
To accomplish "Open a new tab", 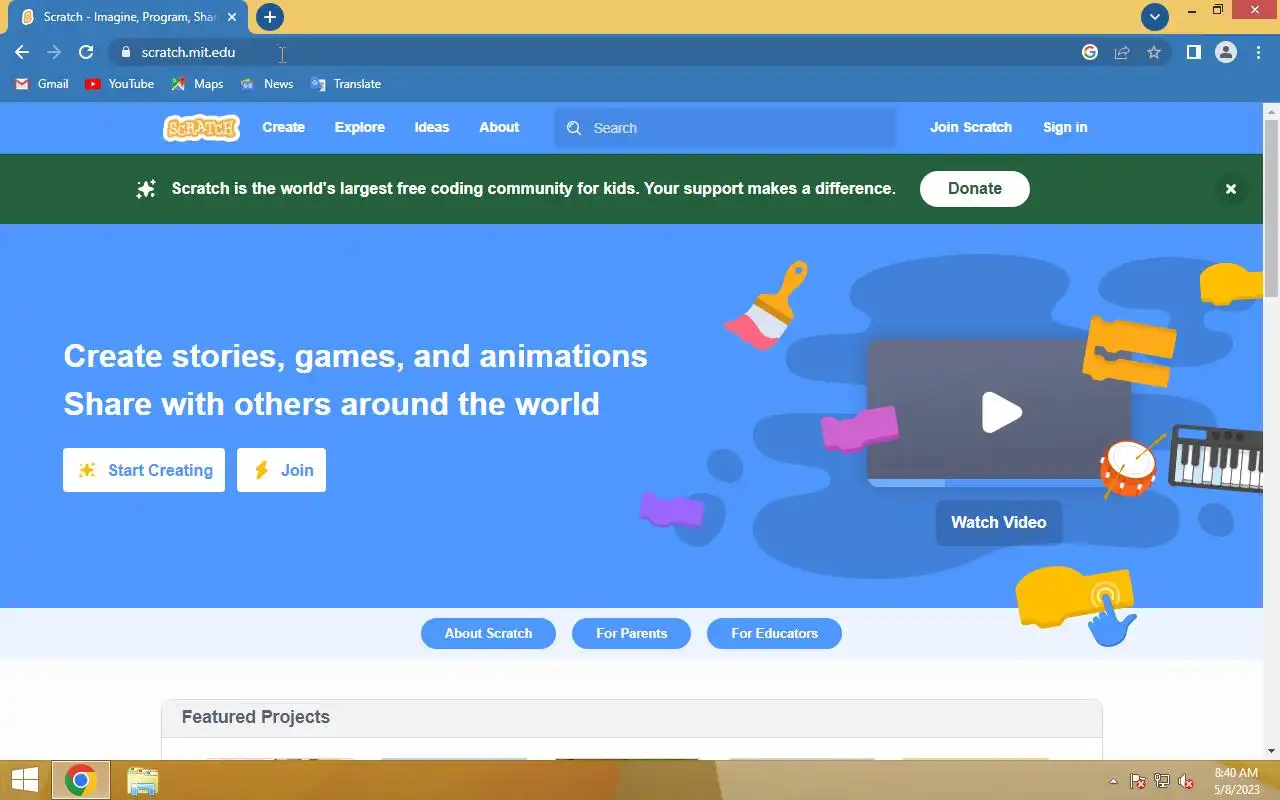I will point(269,17).
